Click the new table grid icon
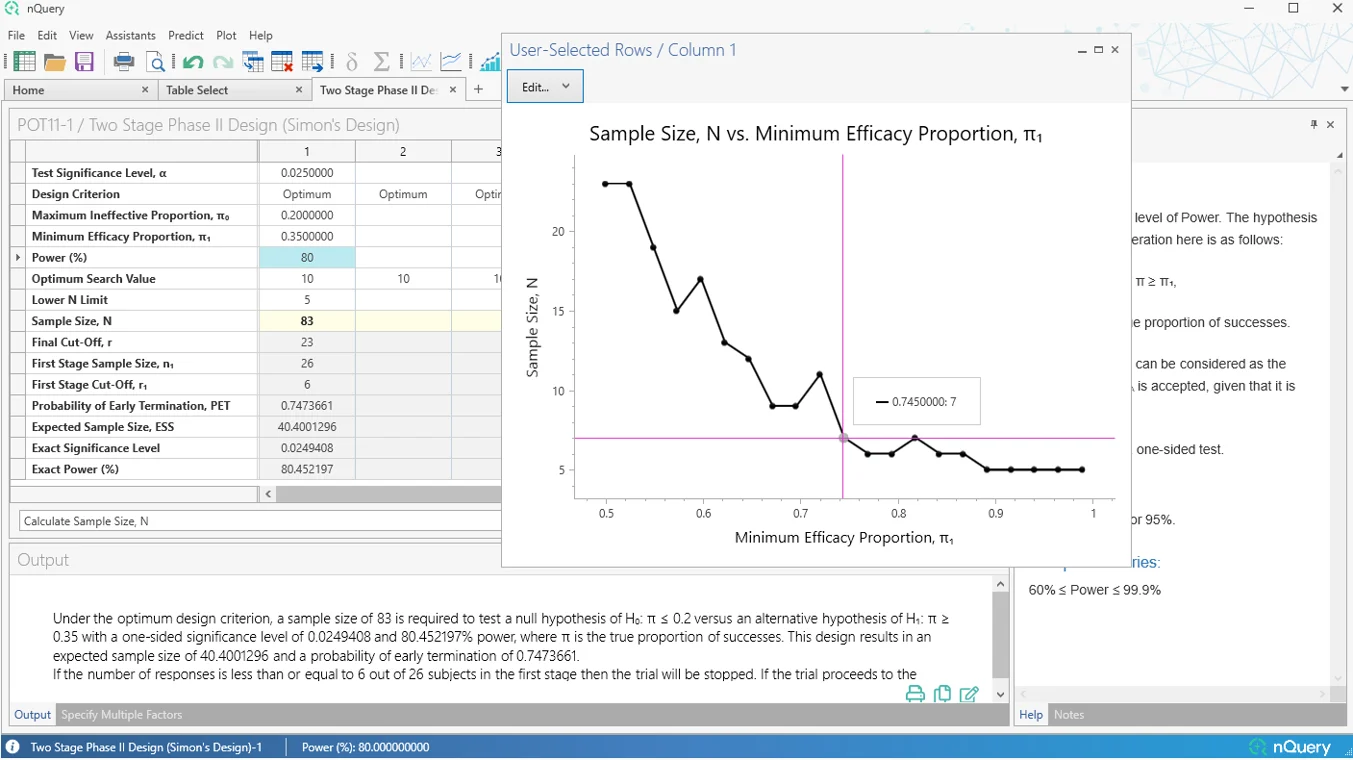 (25, 62)
